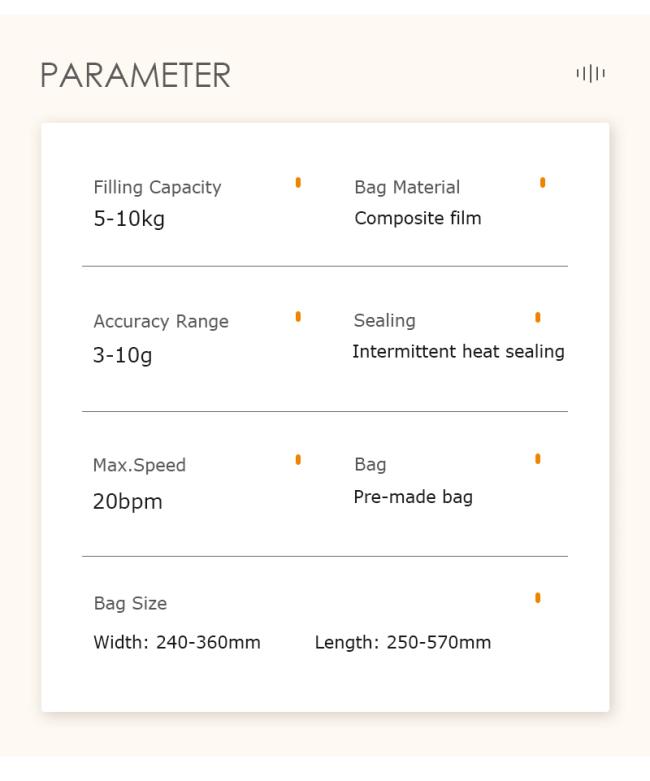Viewport: 650px width, 781px height.
Task: Select the 20bpm speed value
Action: pyautogui.click(x=128, y=501)
